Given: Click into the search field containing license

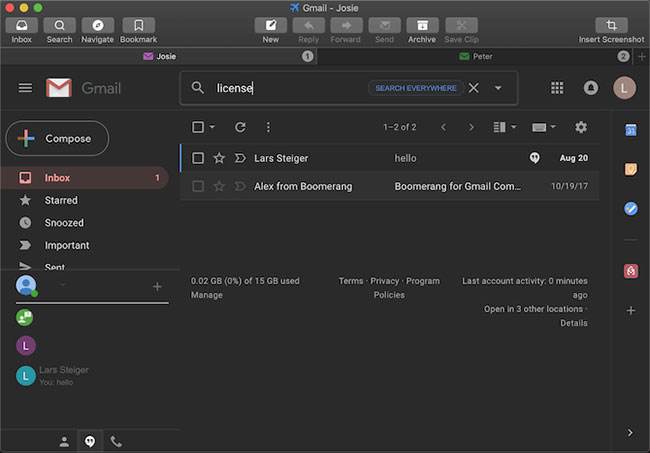Looking at the screenshot, I should click(x=290, y=88).
